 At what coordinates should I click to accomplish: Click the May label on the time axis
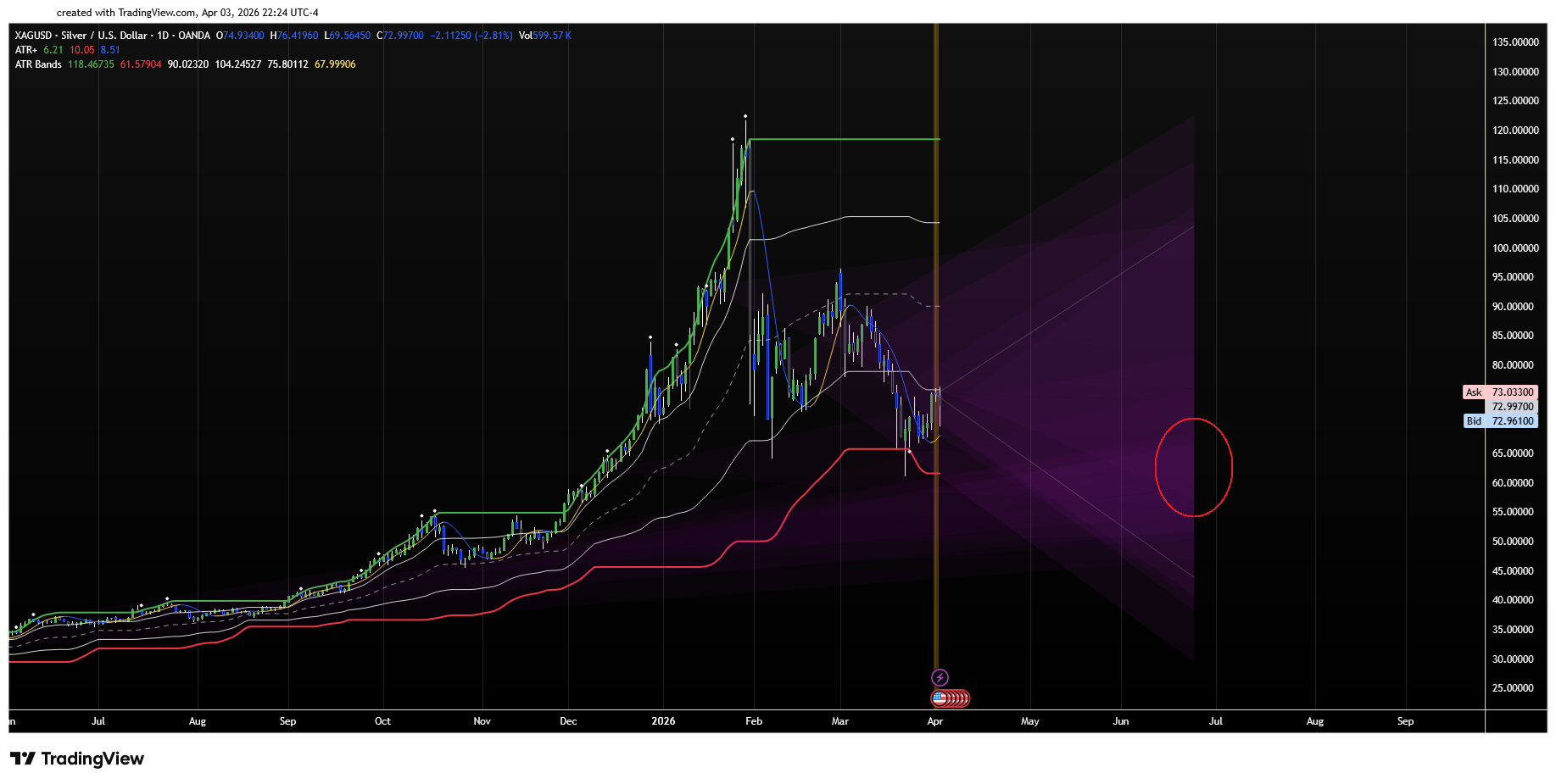click(1030, 721)
